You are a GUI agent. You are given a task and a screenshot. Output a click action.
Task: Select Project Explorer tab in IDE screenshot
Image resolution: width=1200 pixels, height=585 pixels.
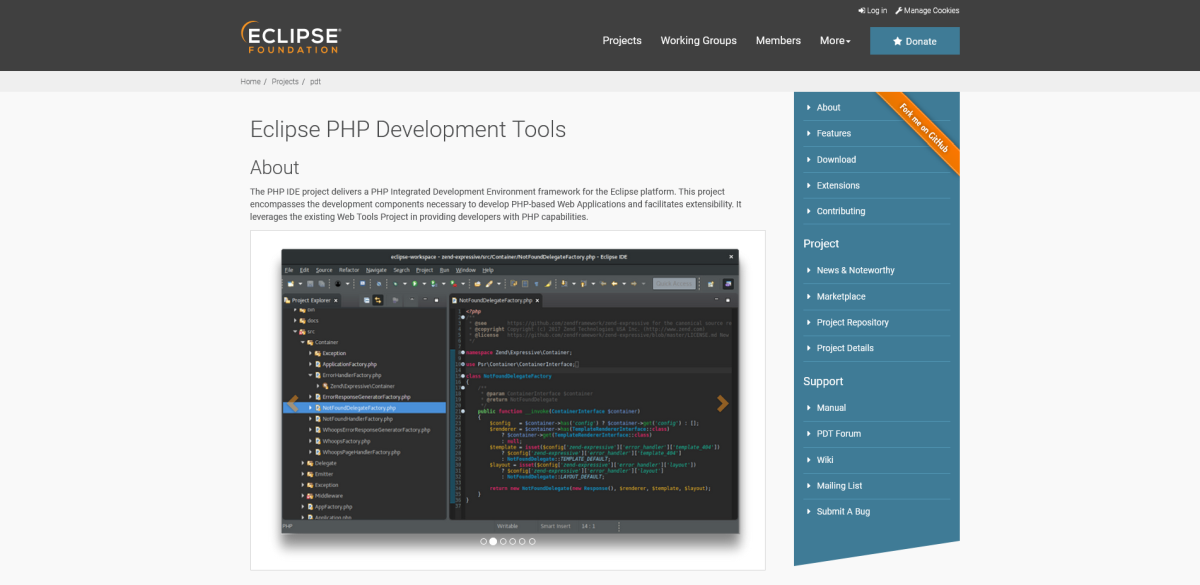click(x=310, y=300)
